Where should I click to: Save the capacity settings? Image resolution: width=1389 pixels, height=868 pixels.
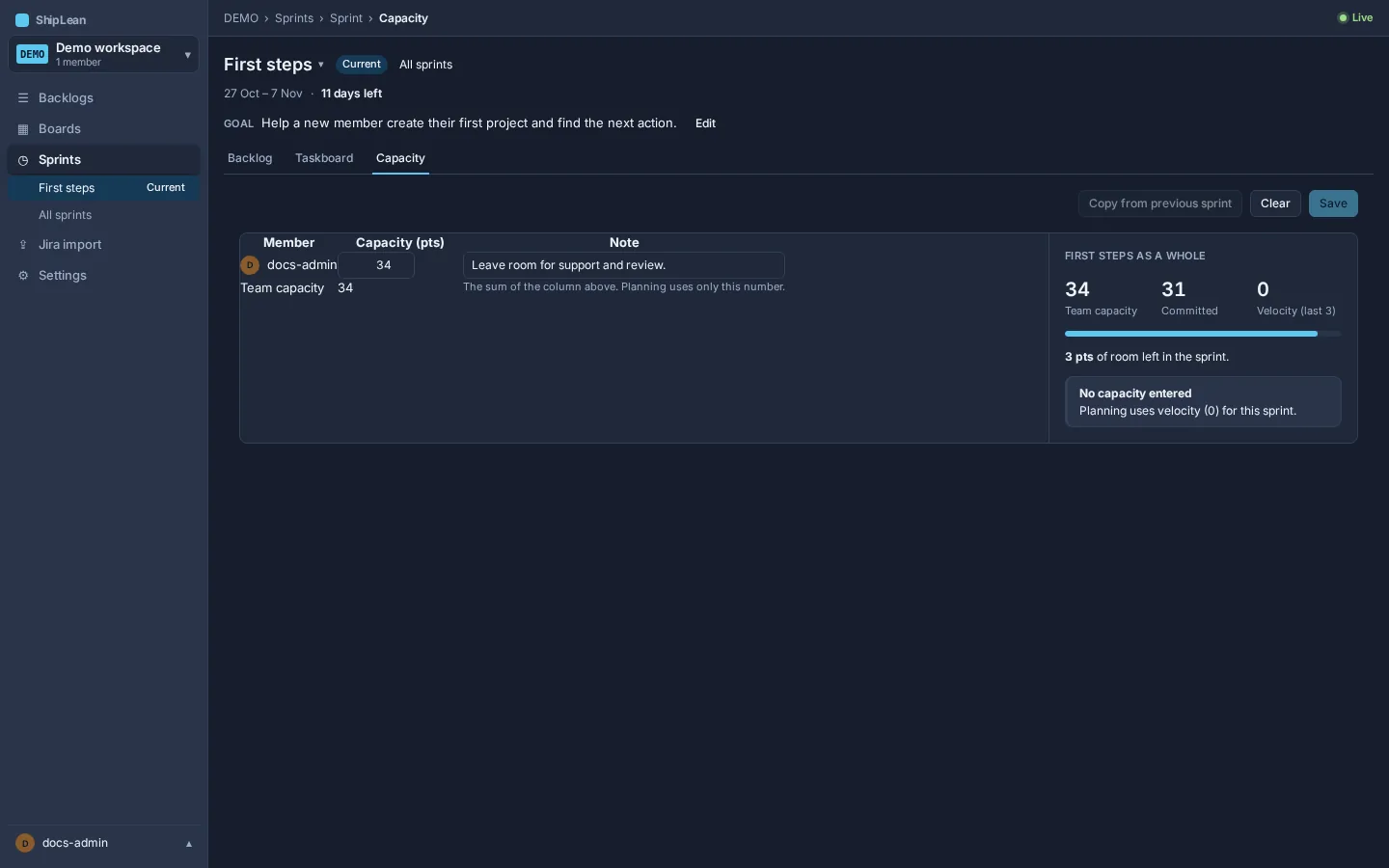point(1333,203)
